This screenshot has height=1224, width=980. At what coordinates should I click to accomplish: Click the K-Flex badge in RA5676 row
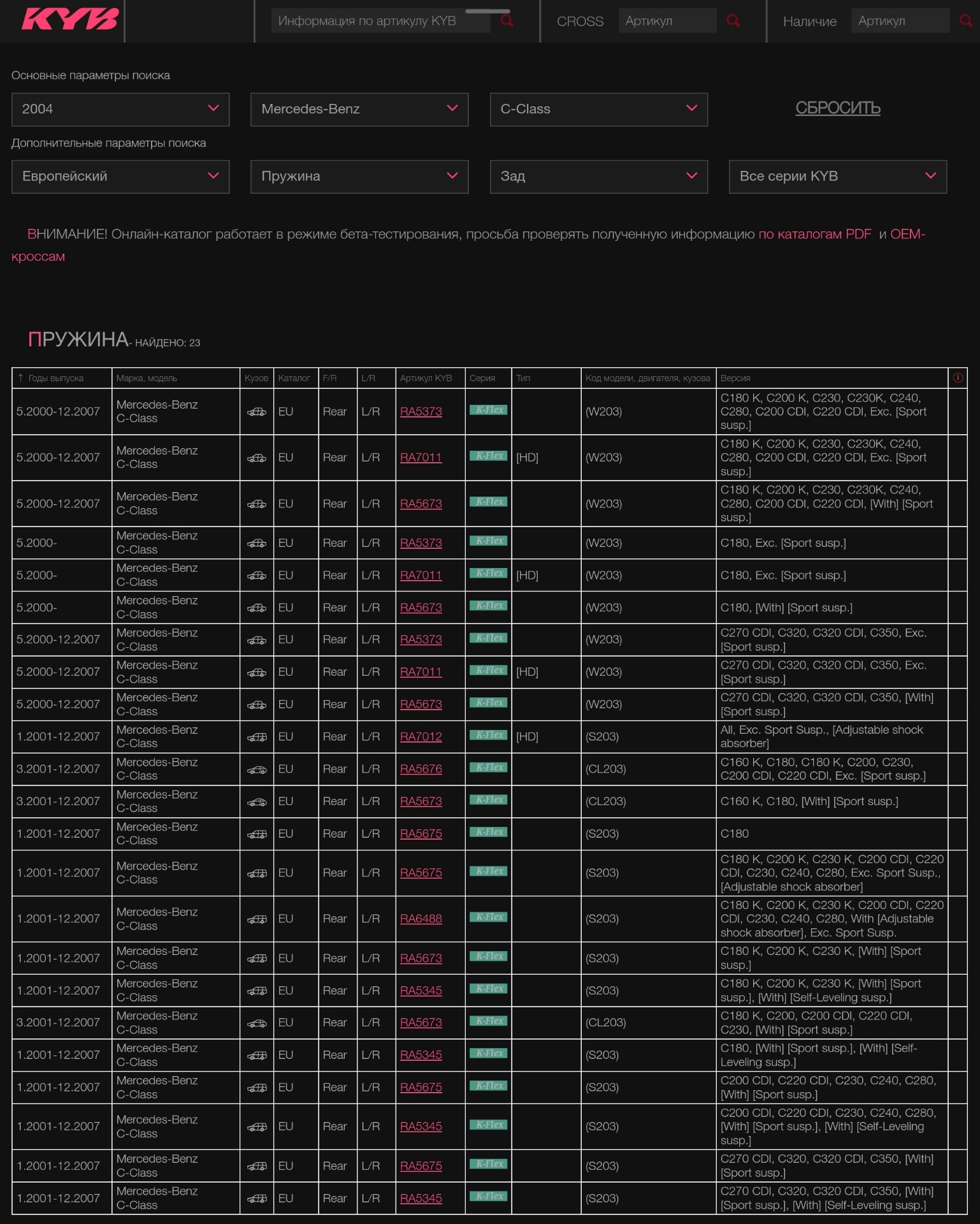(488, 768)
